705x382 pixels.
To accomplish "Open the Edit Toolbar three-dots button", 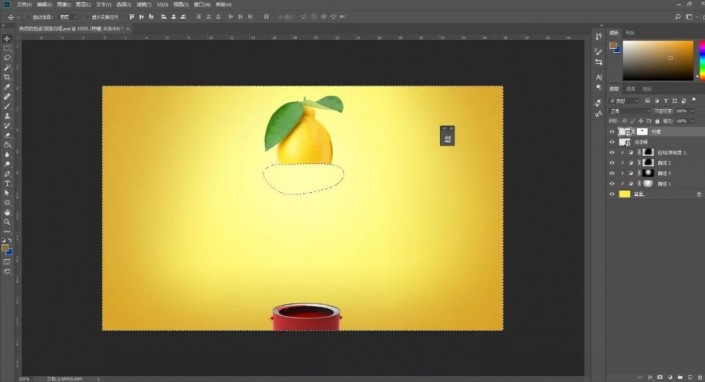I will (7, 231).
